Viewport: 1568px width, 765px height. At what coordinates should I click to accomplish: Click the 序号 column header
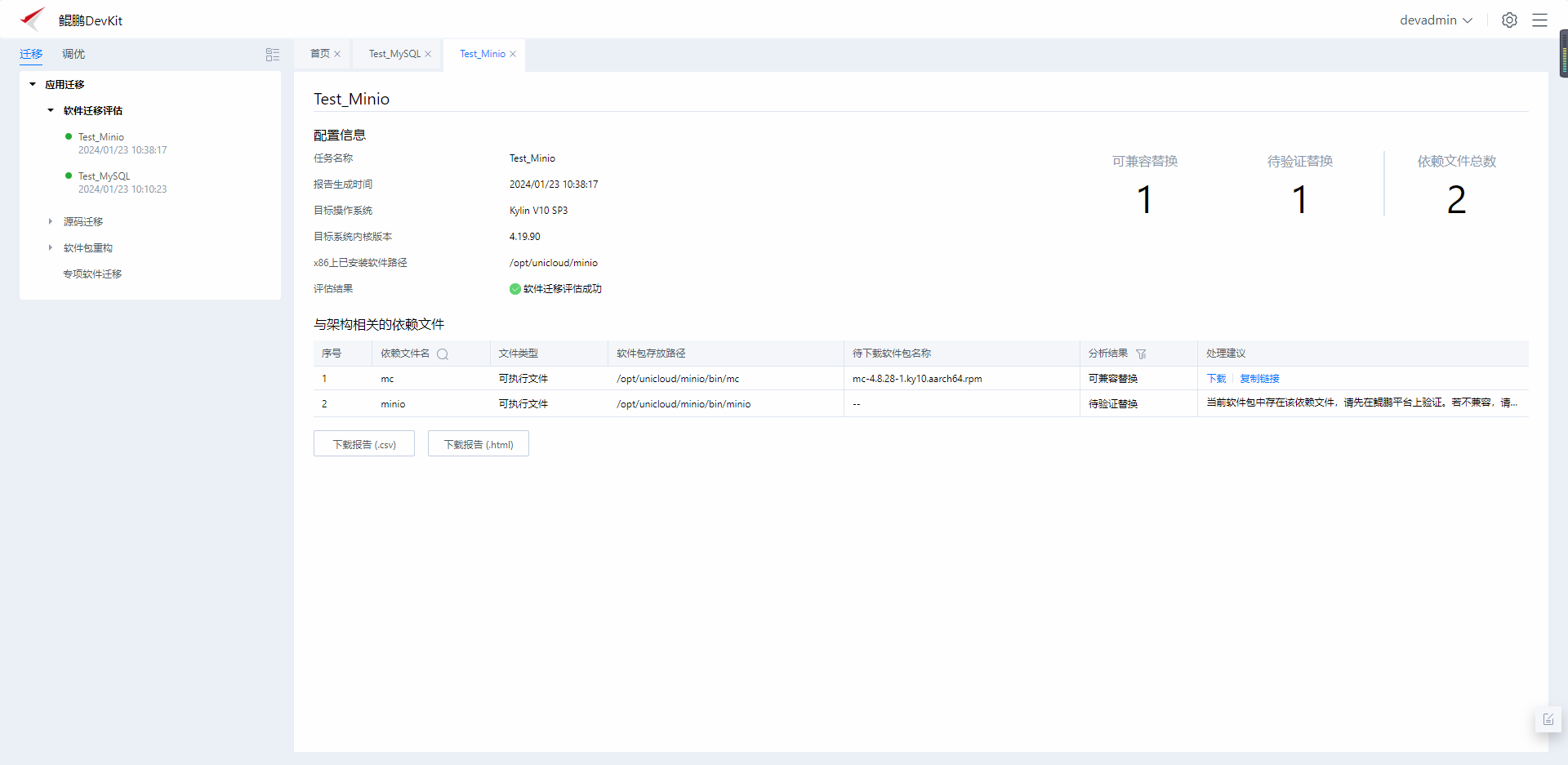click(x=332, y=354)
